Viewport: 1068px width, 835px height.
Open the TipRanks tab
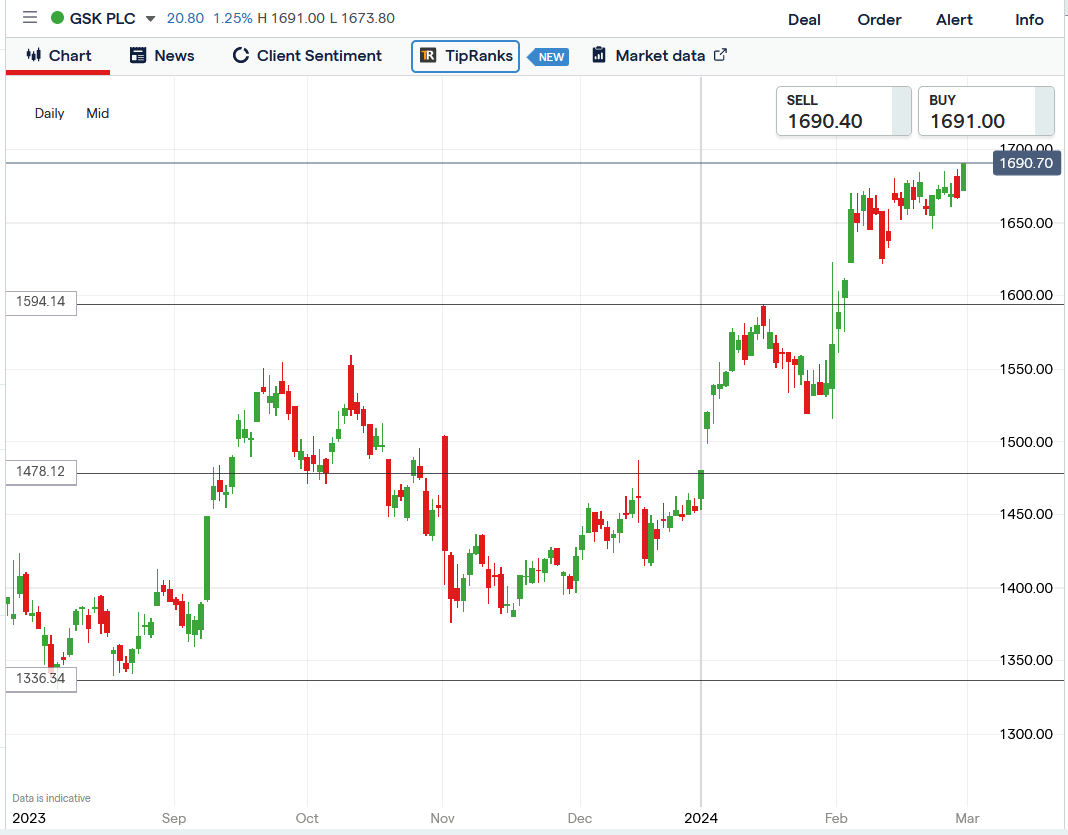[x=465, y=56]
